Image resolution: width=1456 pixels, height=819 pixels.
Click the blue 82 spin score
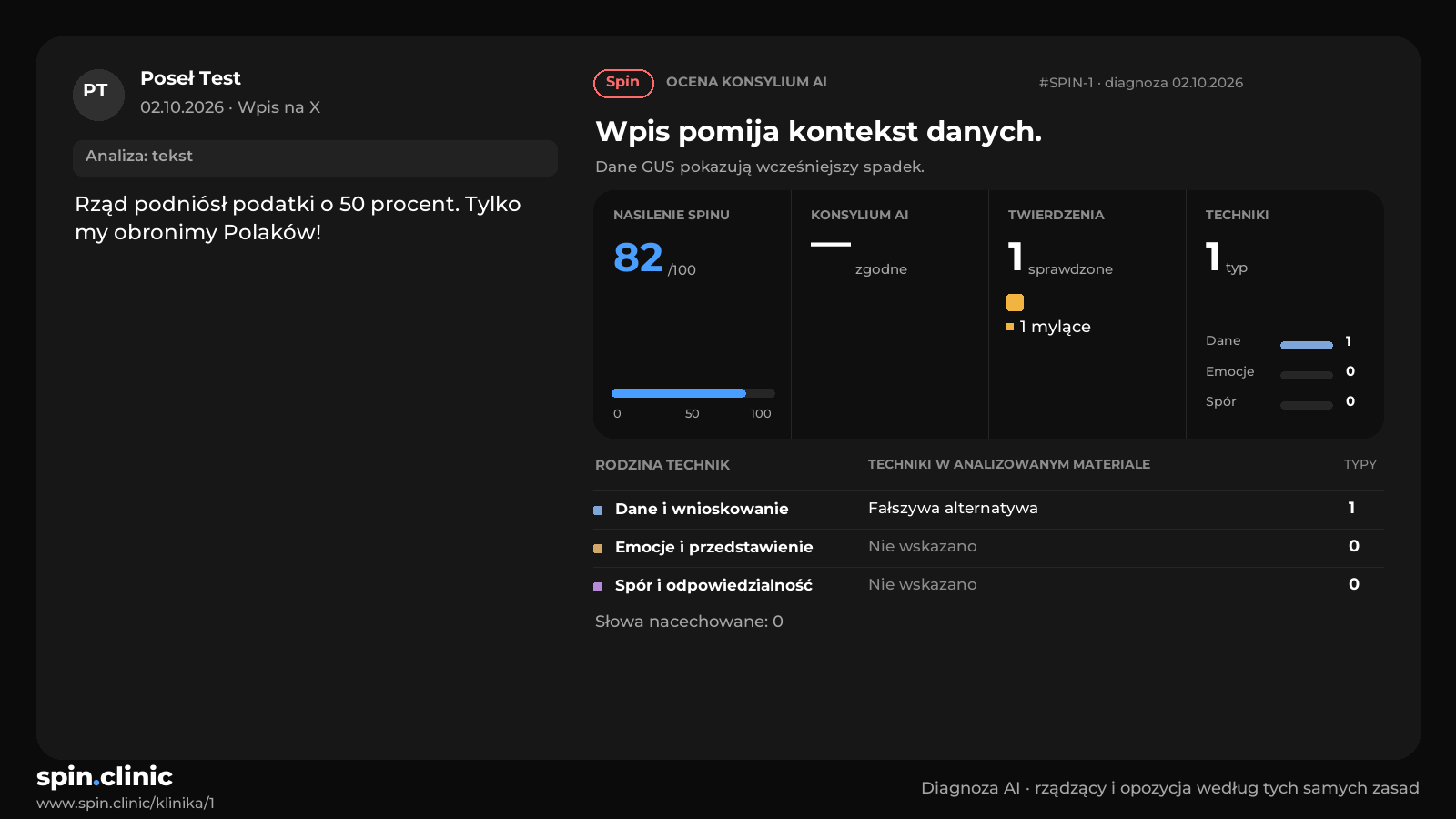[x=638, y=258]
